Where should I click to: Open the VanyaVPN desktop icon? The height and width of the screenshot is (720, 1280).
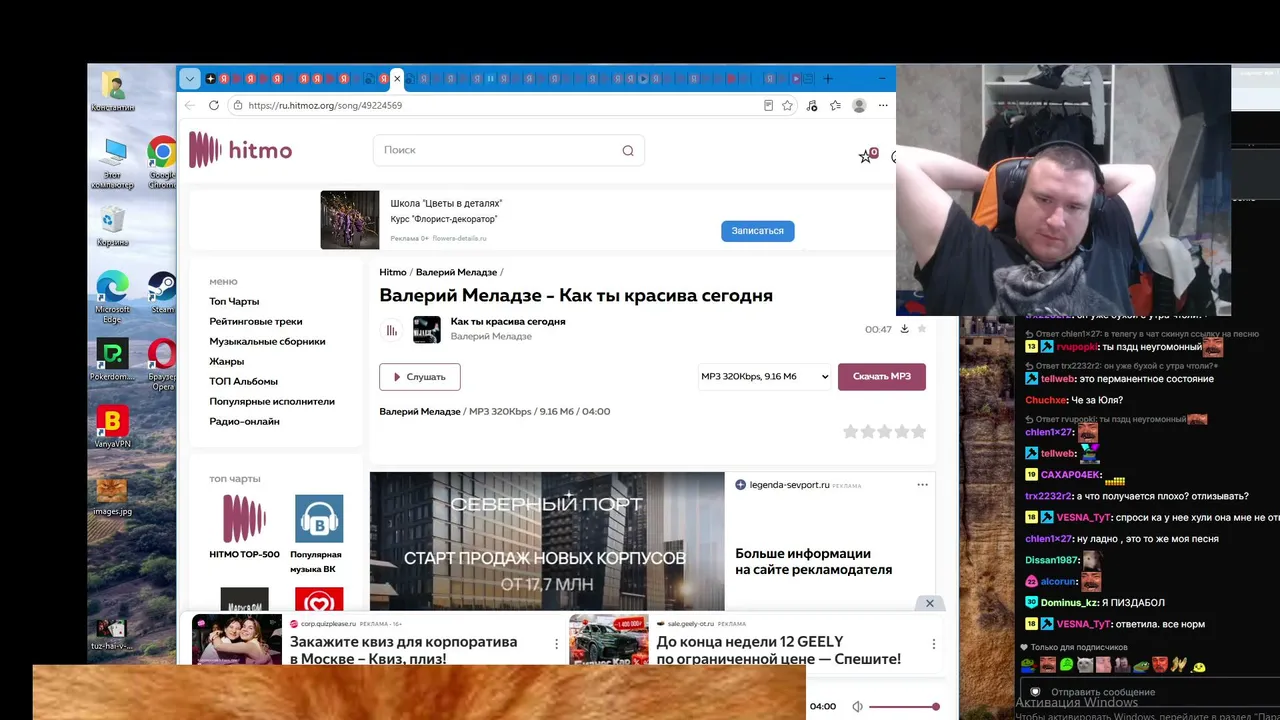[113, 427]
